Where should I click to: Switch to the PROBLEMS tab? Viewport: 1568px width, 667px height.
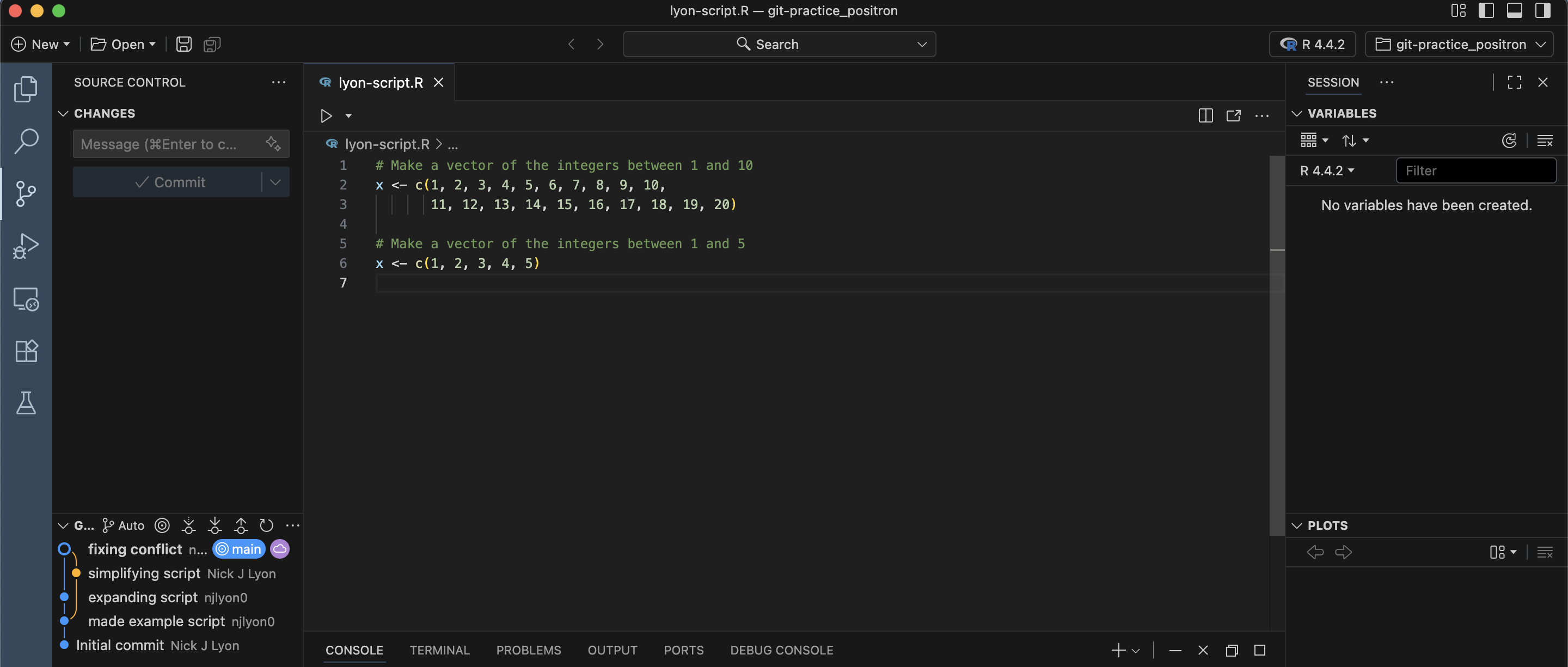(x=528, y=650)
